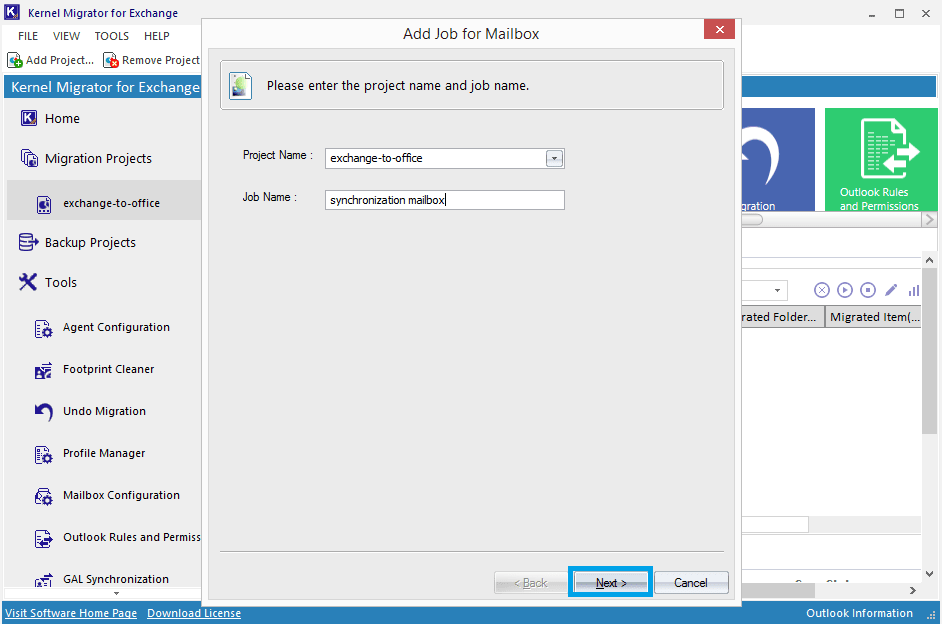
Task: Select Profile Manager text in sidebar
Action: pyautogui.click(x=104, y=453)
